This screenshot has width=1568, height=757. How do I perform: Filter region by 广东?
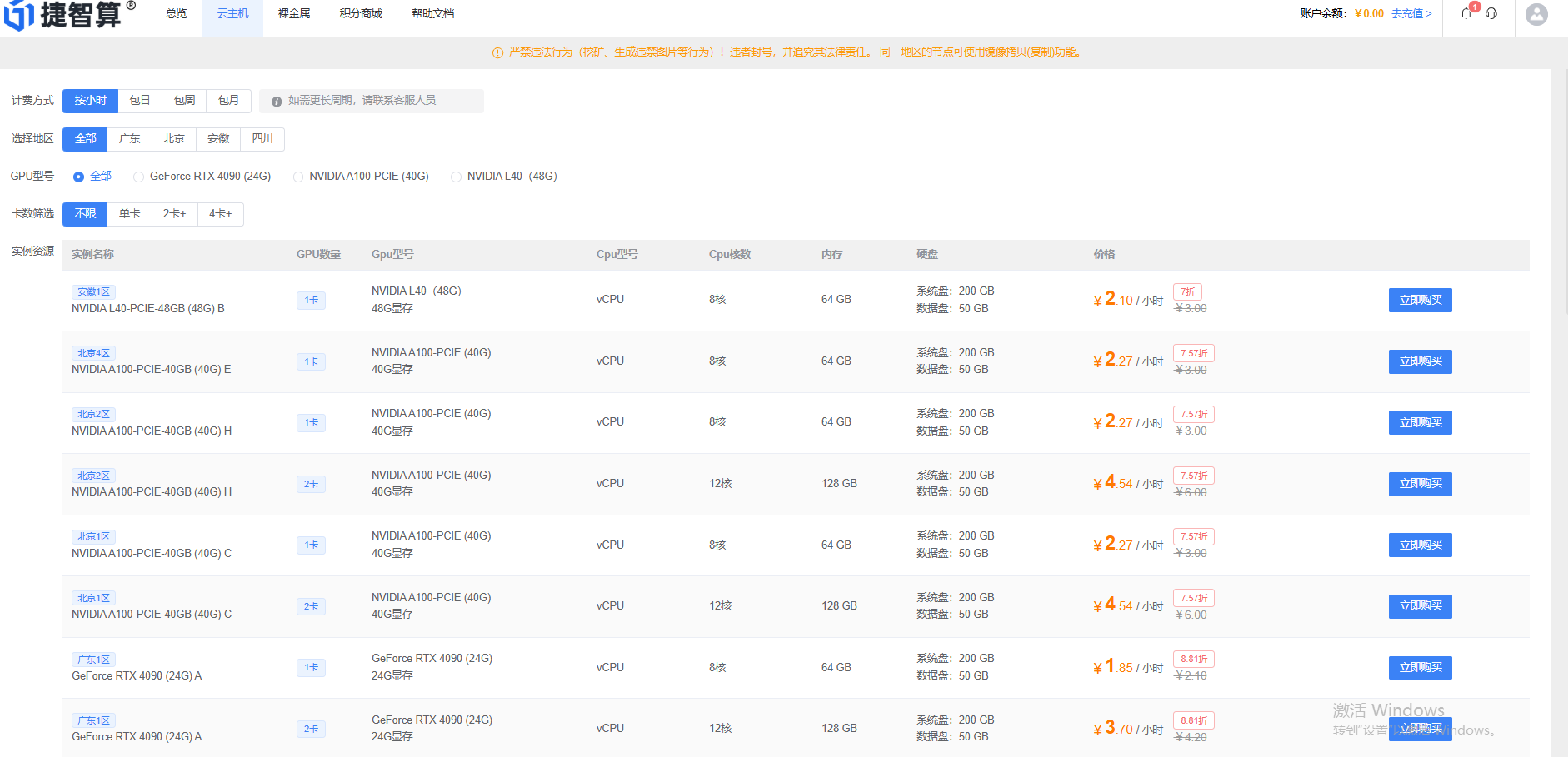point(129,139)
